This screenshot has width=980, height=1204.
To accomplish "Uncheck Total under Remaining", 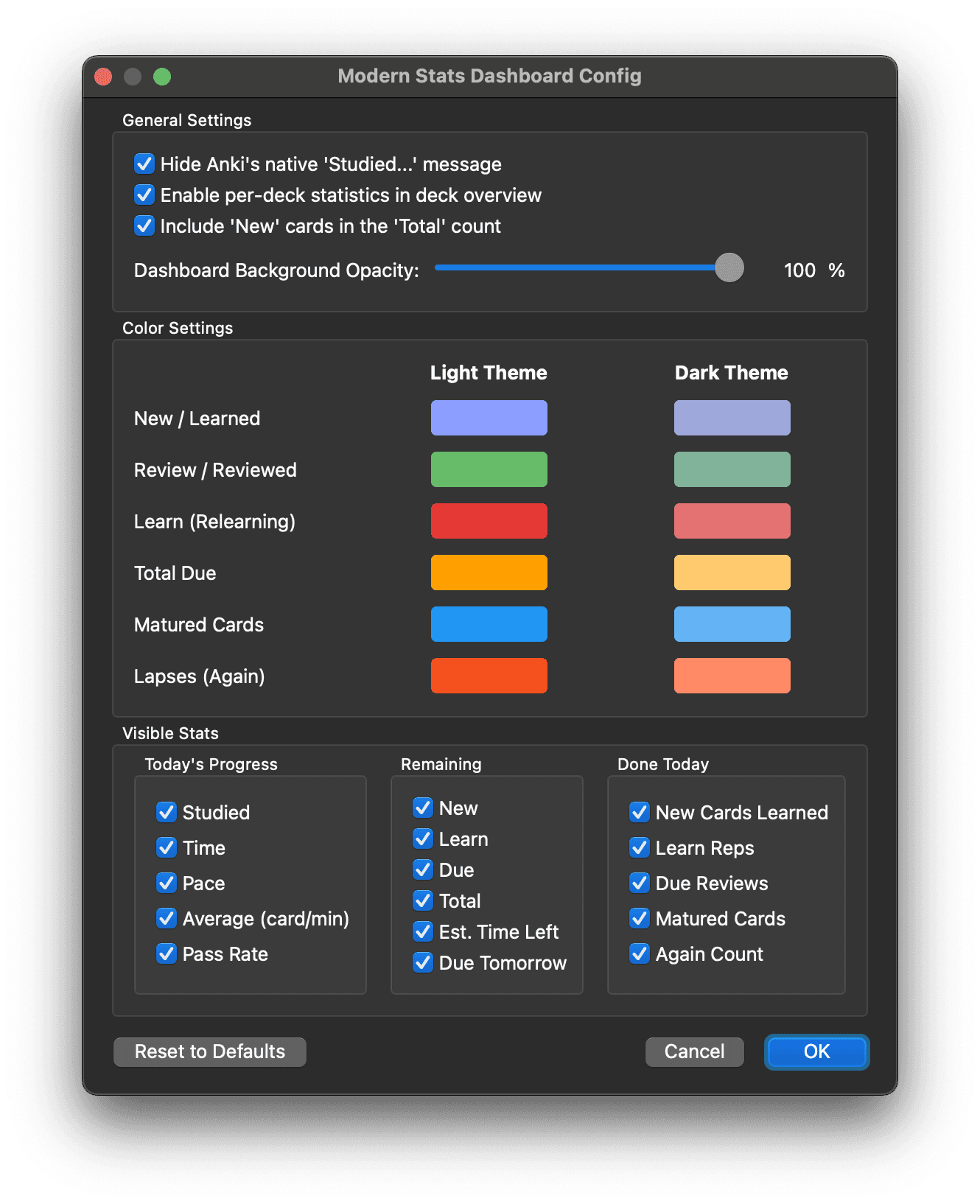I will pos(423,900).
